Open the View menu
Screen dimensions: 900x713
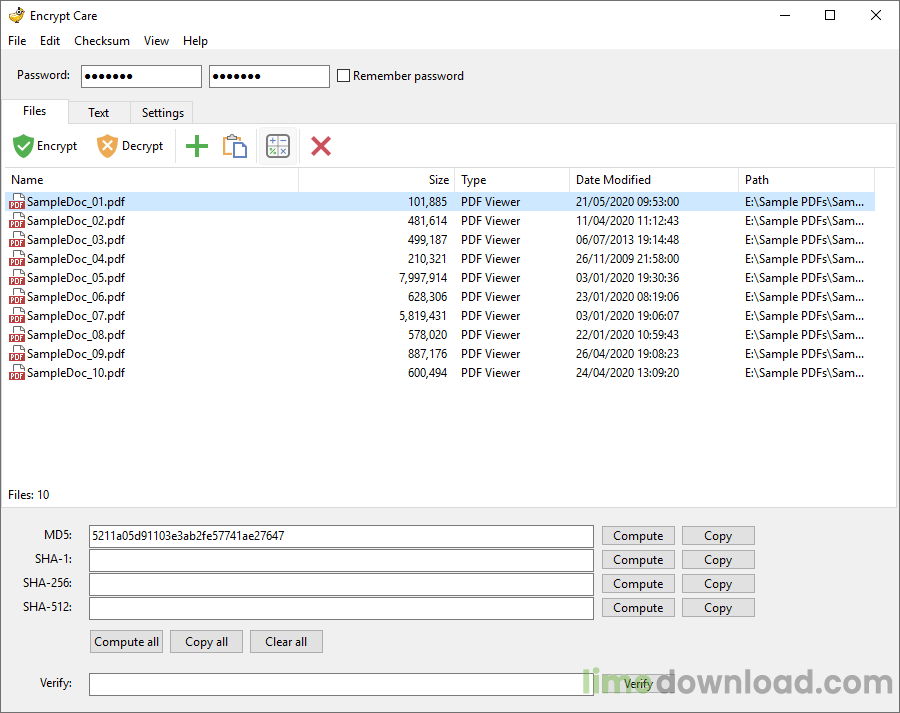156,40
